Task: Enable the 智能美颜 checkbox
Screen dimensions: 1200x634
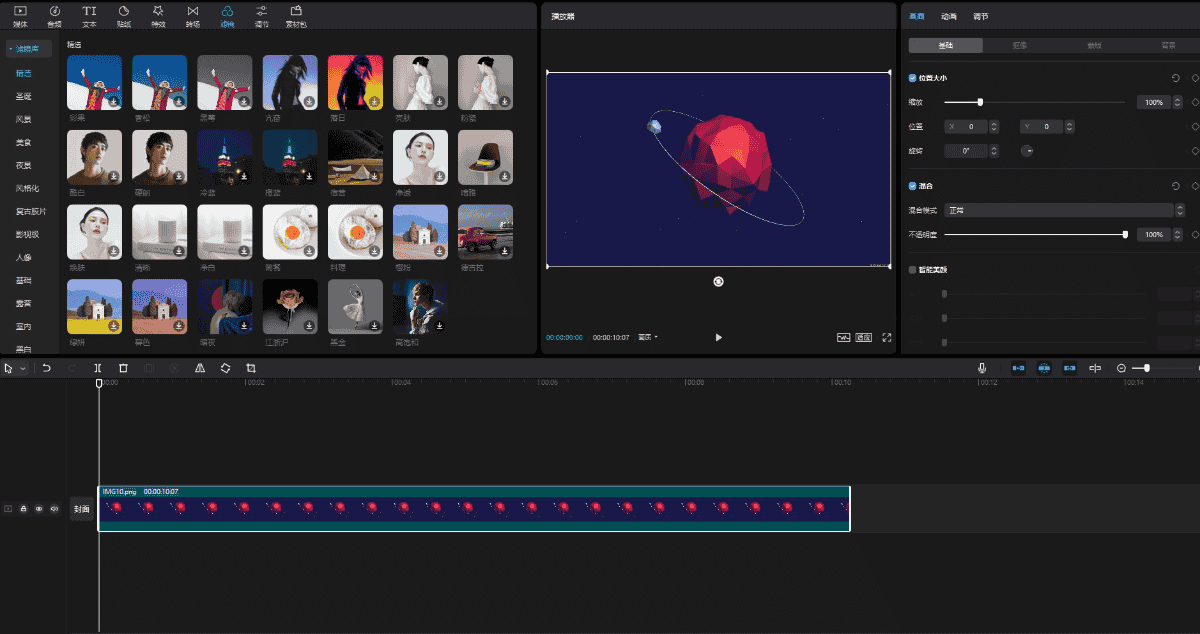Action: click(912, 270)
